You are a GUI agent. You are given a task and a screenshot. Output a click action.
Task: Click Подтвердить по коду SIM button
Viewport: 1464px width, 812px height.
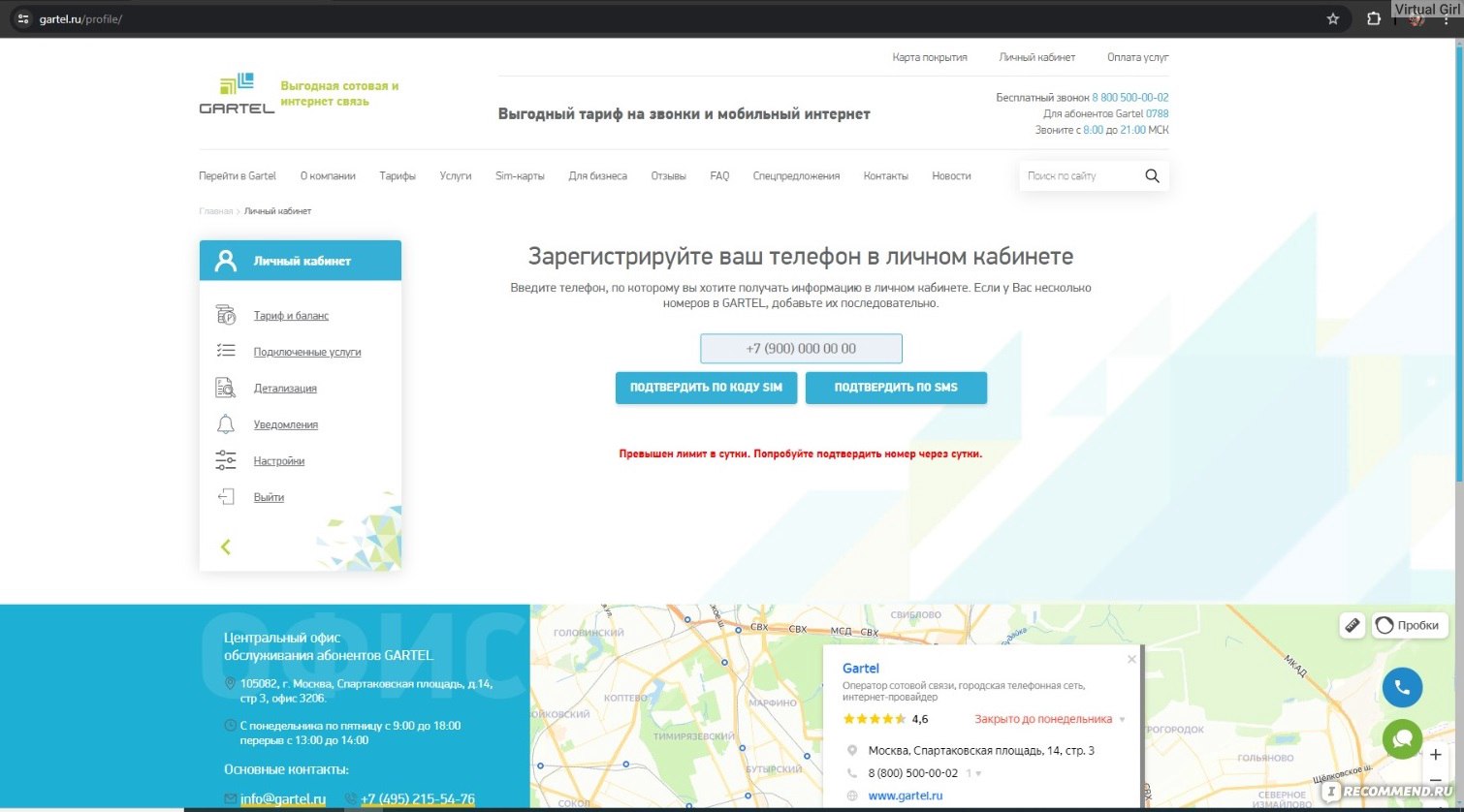[706, 388]
